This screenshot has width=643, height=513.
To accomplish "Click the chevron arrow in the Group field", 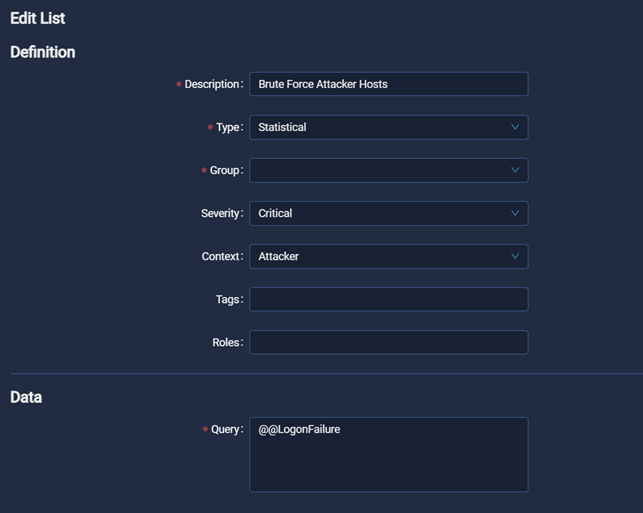I will tap(515, 170).
